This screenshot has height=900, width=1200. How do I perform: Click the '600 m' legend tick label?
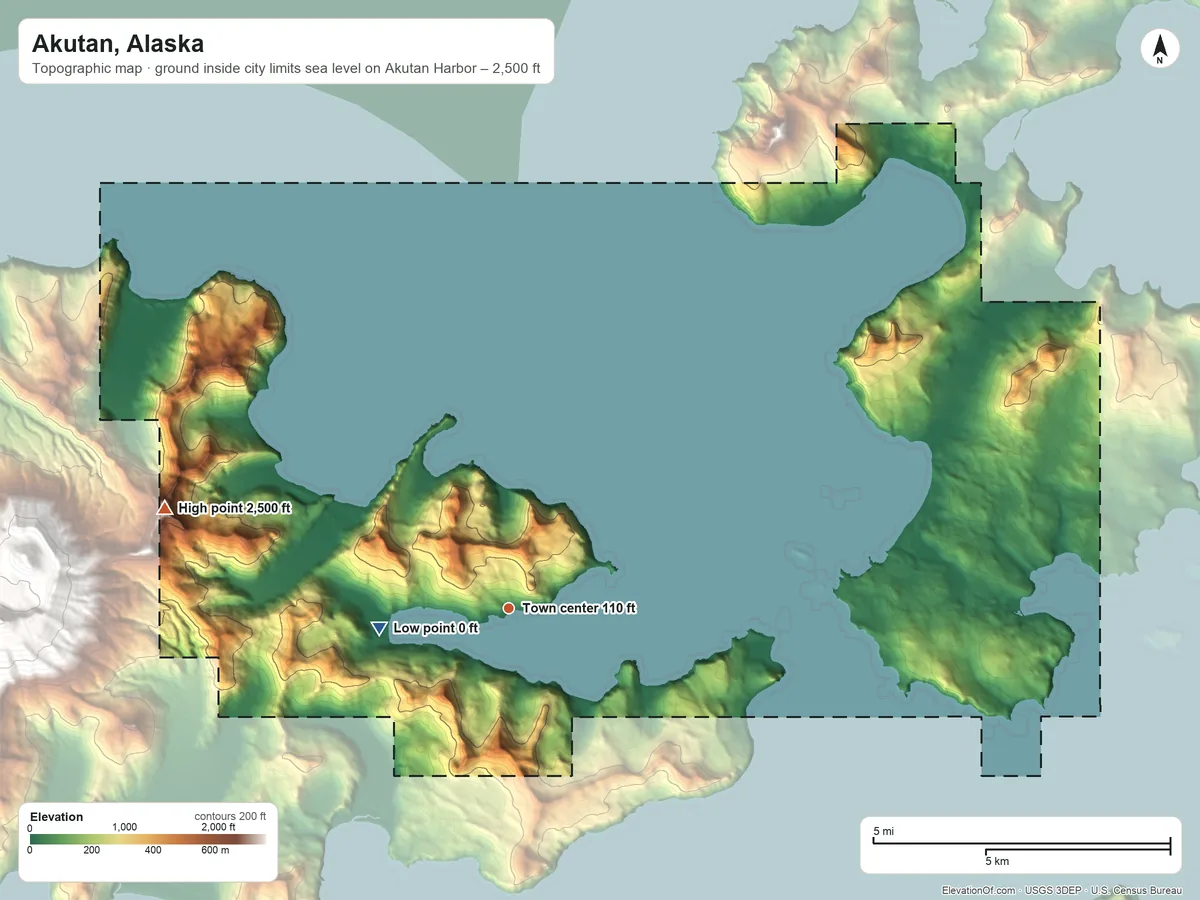tap(215, 851)
